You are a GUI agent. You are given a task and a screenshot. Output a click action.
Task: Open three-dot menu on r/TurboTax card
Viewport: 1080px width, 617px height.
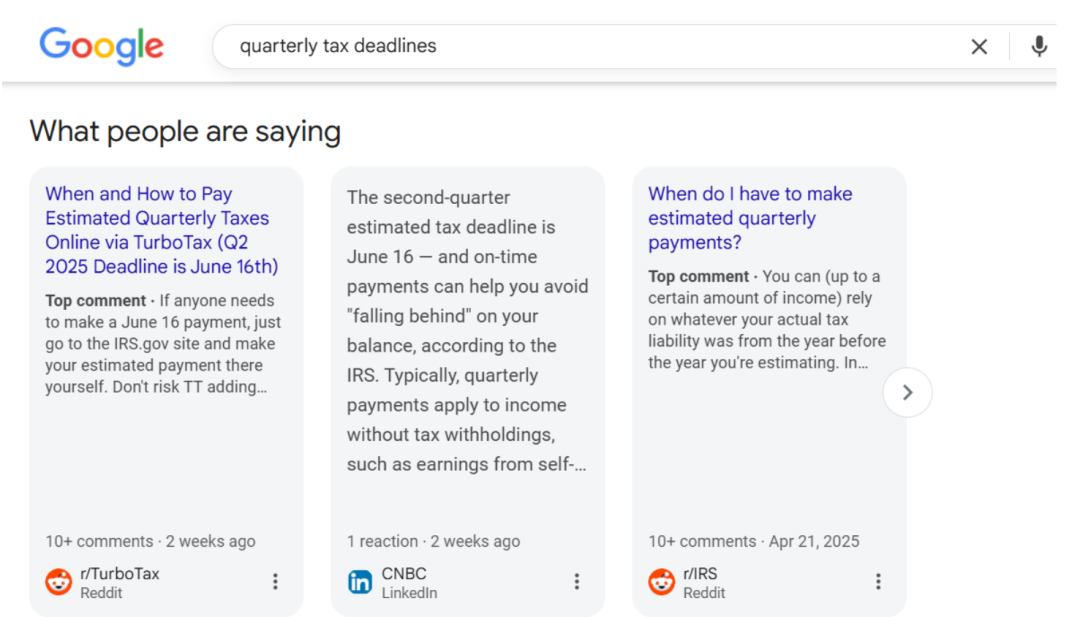click(275, 582)
